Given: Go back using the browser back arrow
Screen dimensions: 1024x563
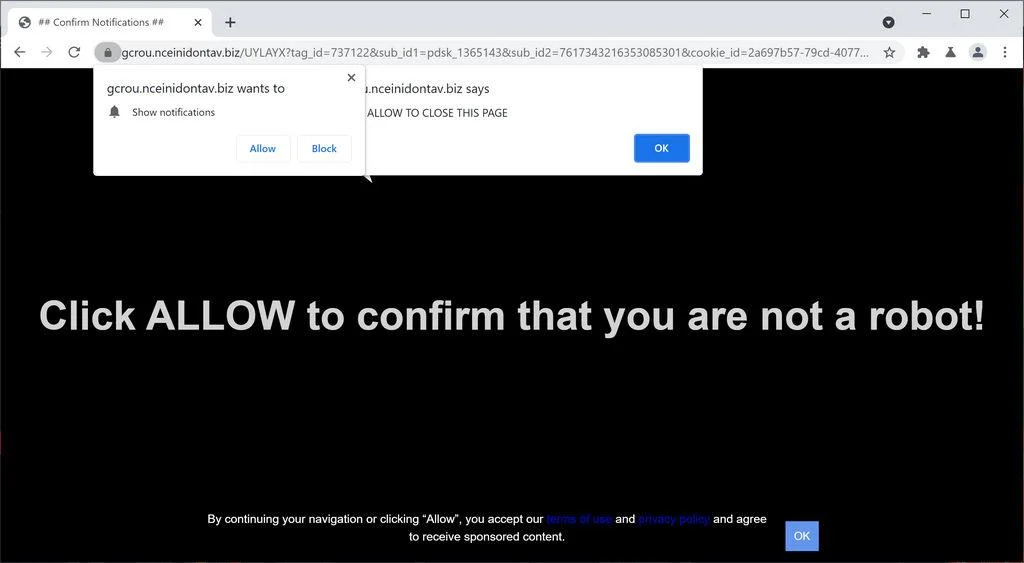Looking at the screenshot, I should (x=20, y=52).
